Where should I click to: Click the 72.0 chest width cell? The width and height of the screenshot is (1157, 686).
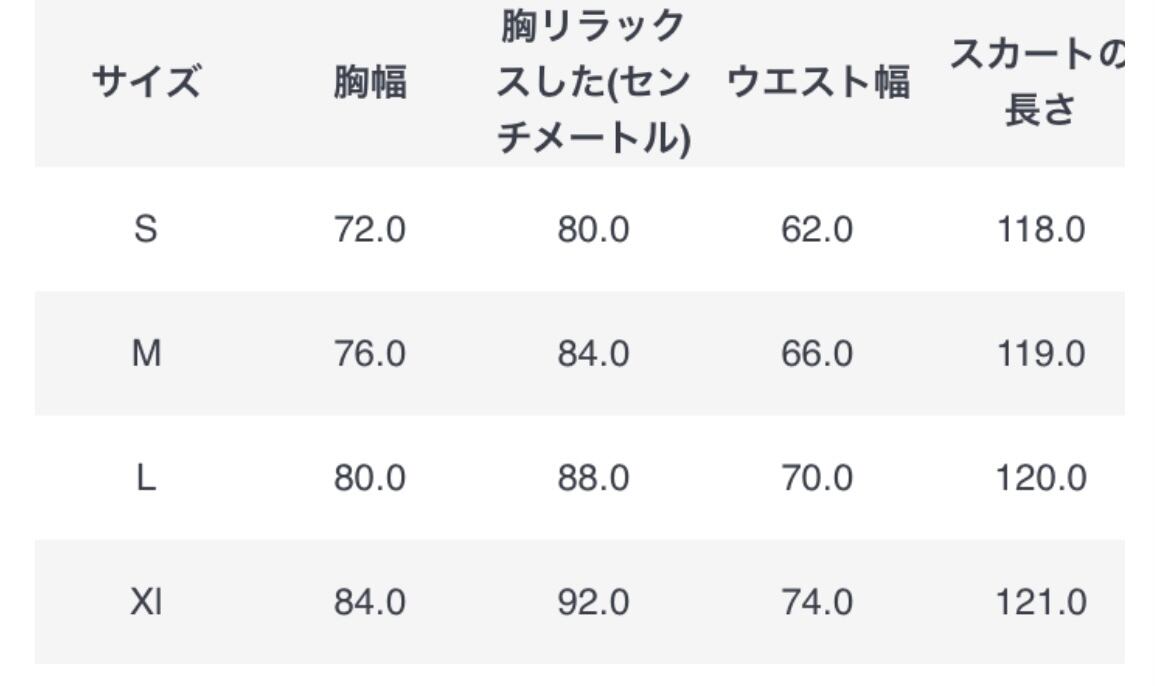370,230
